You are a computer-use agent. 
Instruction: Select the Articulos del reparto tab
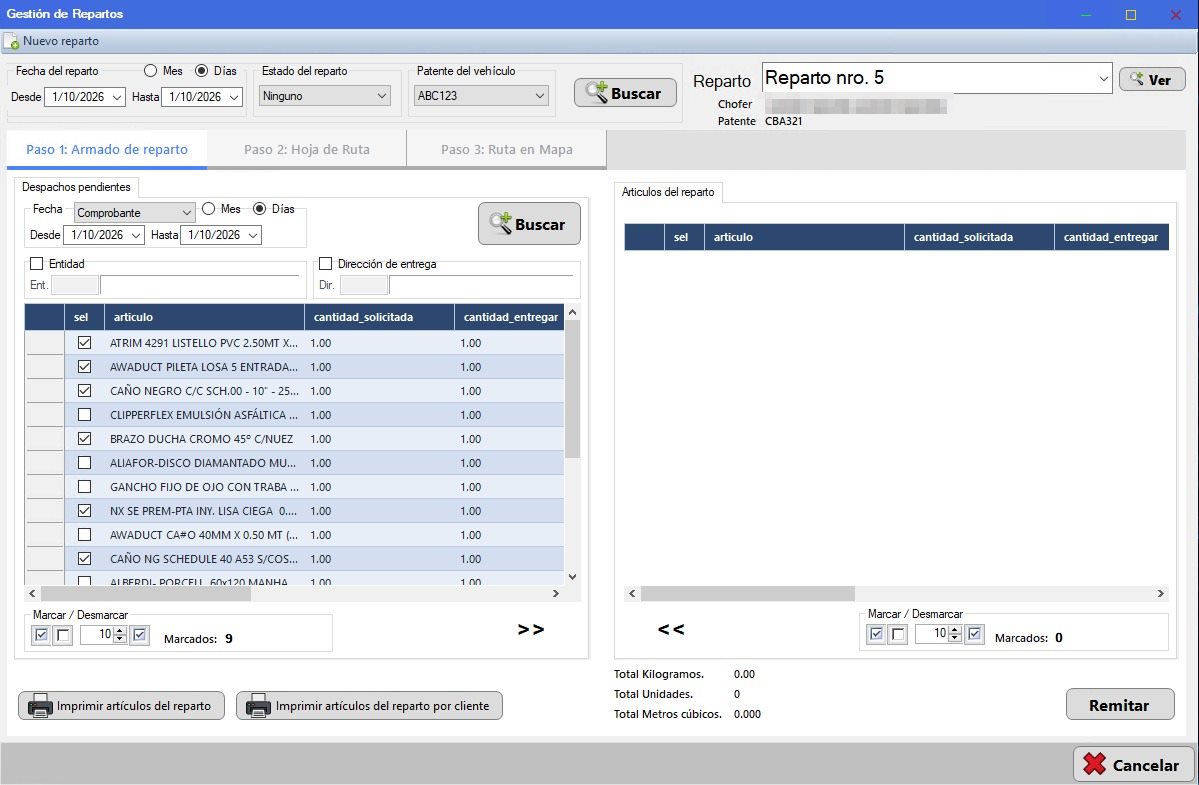(668, 192)
